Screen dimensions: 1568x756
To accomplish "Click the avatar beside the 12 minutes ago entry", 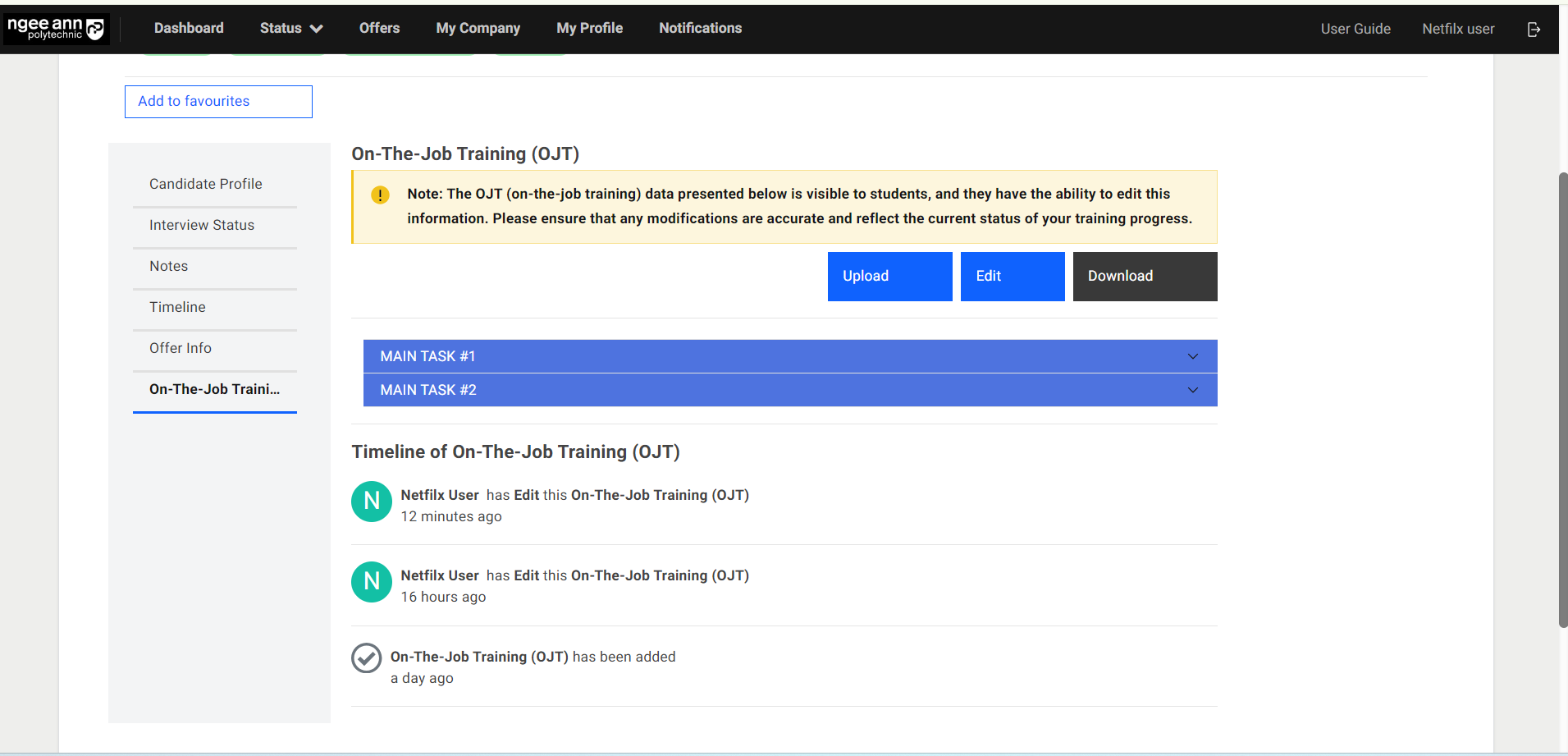I will pyautogui.click(x=372, y=502).
